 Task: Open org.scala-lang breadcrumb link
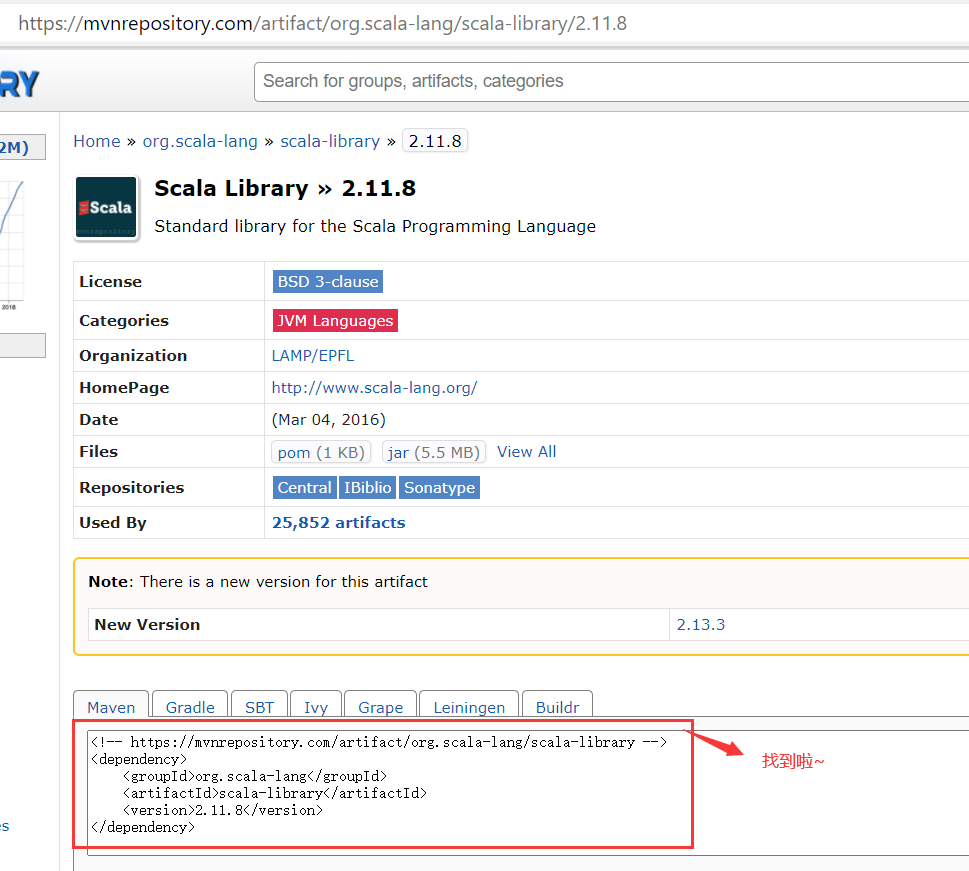(x=200, y=142)
